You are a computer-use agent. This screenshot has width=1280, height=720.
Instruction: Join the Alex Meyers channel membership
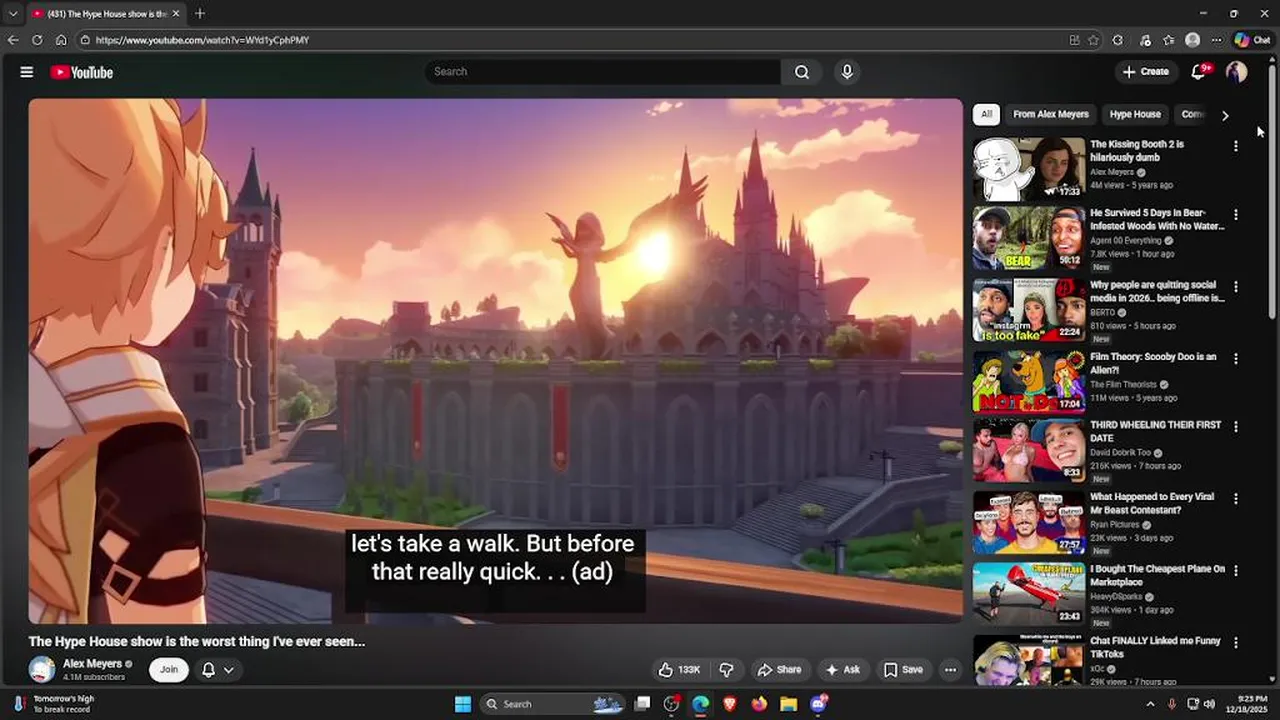[x=169, y=670]
